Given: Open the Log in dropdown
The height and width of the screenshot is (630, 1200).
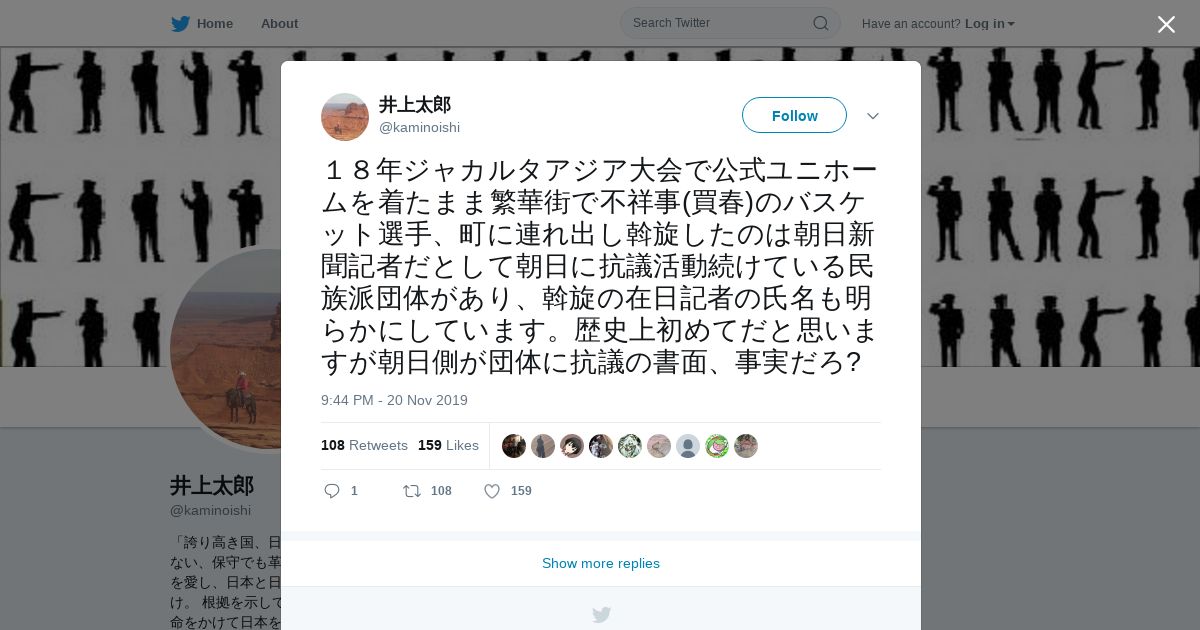Looking at the screenshot, I should [990, 23].
